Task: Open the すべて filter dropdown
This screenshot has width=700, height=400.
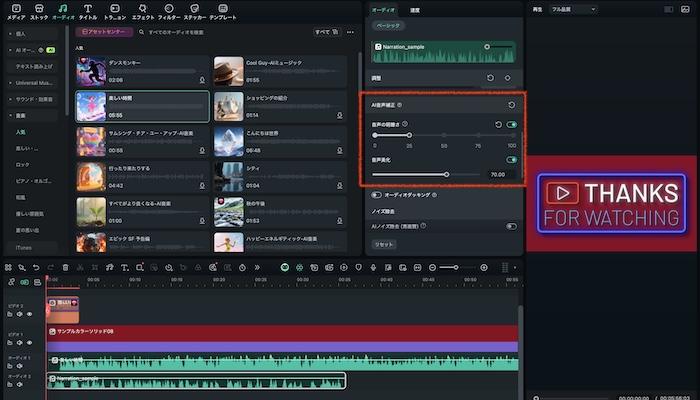Action: point(326,32)
